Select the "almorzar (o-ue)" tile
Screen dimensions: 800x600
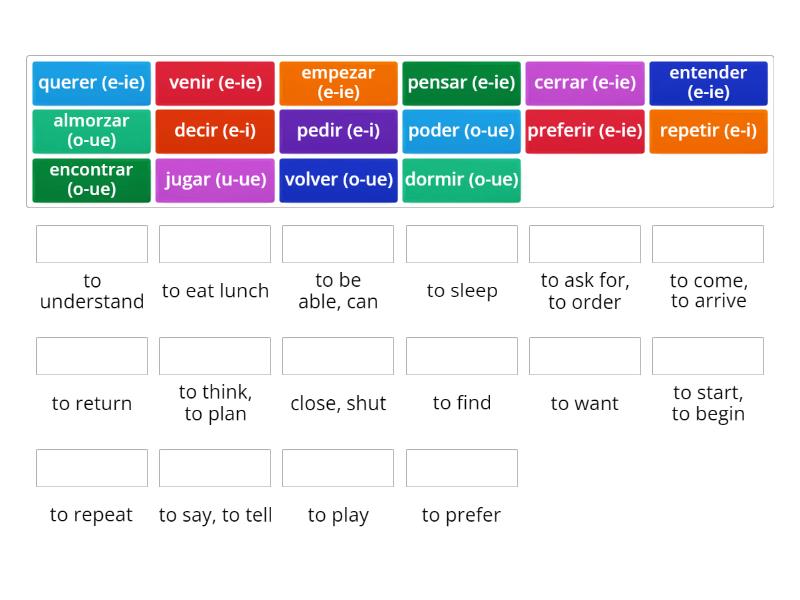[x=91, y=131]
